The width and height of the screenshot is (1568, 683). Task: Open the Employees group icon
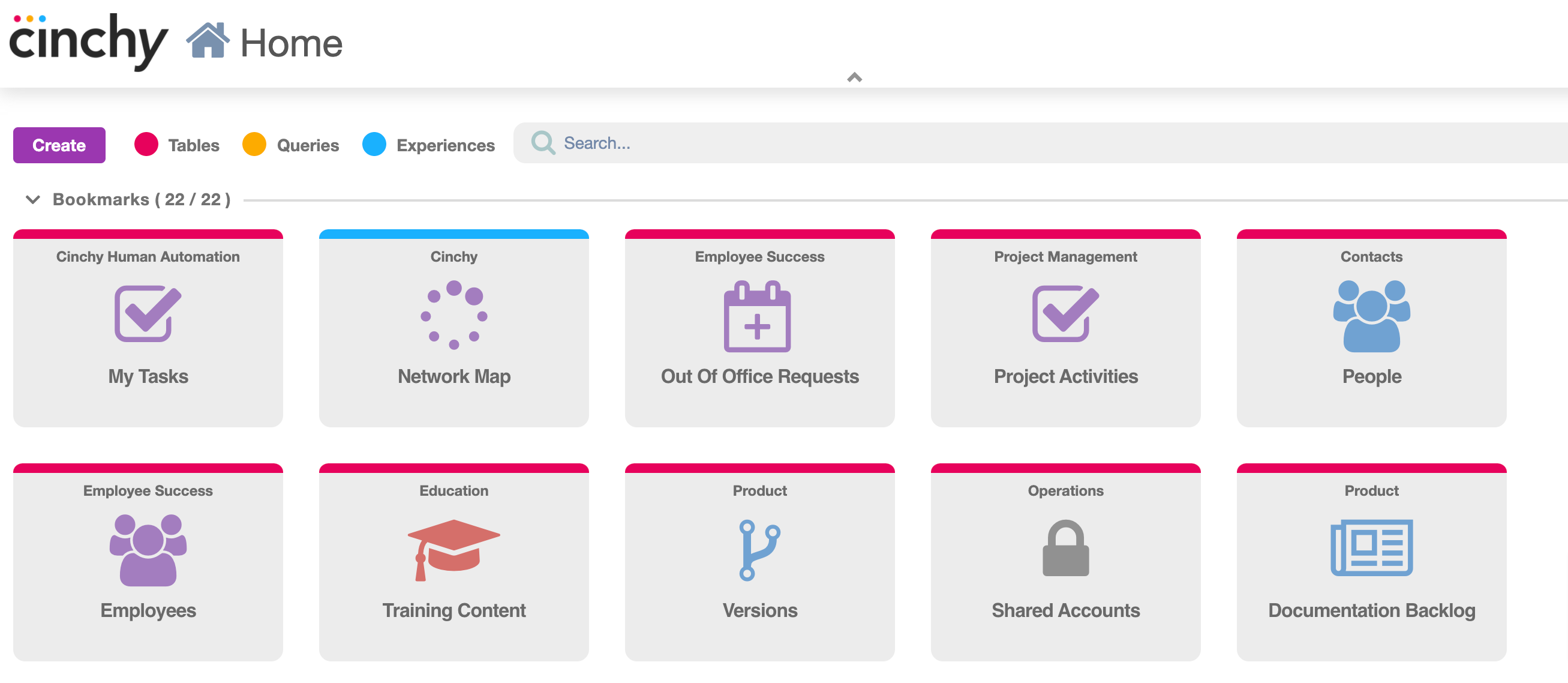point(148,550)
